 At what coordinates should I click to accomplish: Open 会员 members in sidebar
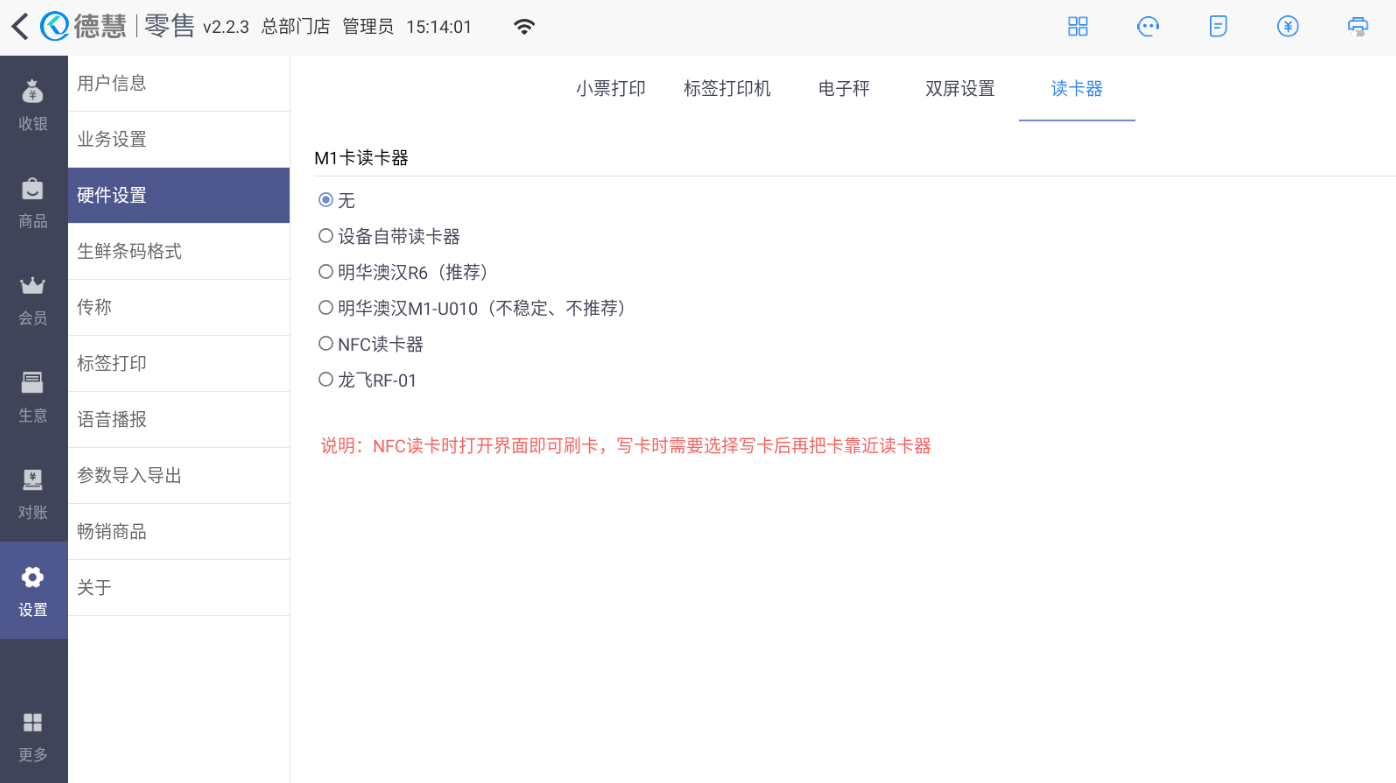tap(33, 299)
